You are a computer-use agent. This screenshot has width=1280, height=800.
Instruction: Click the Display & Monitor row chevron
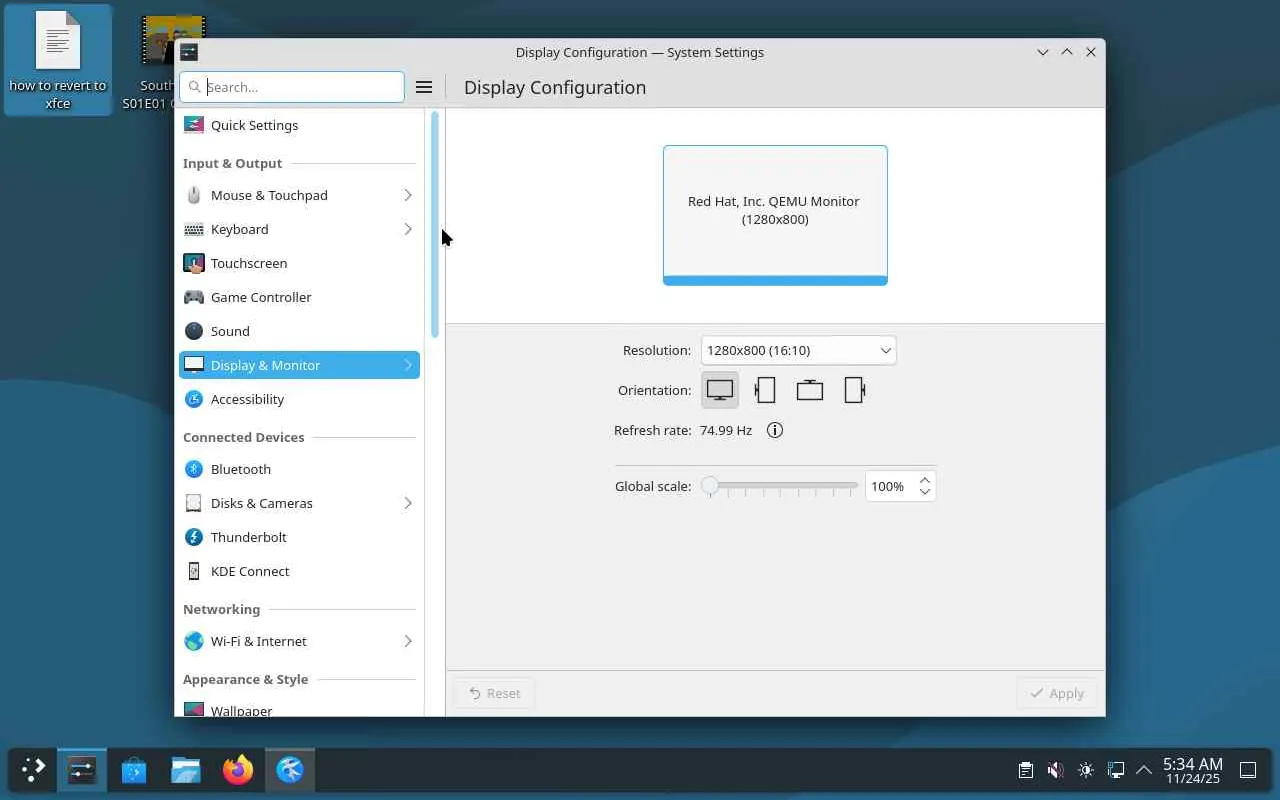[x=408, y=365]
